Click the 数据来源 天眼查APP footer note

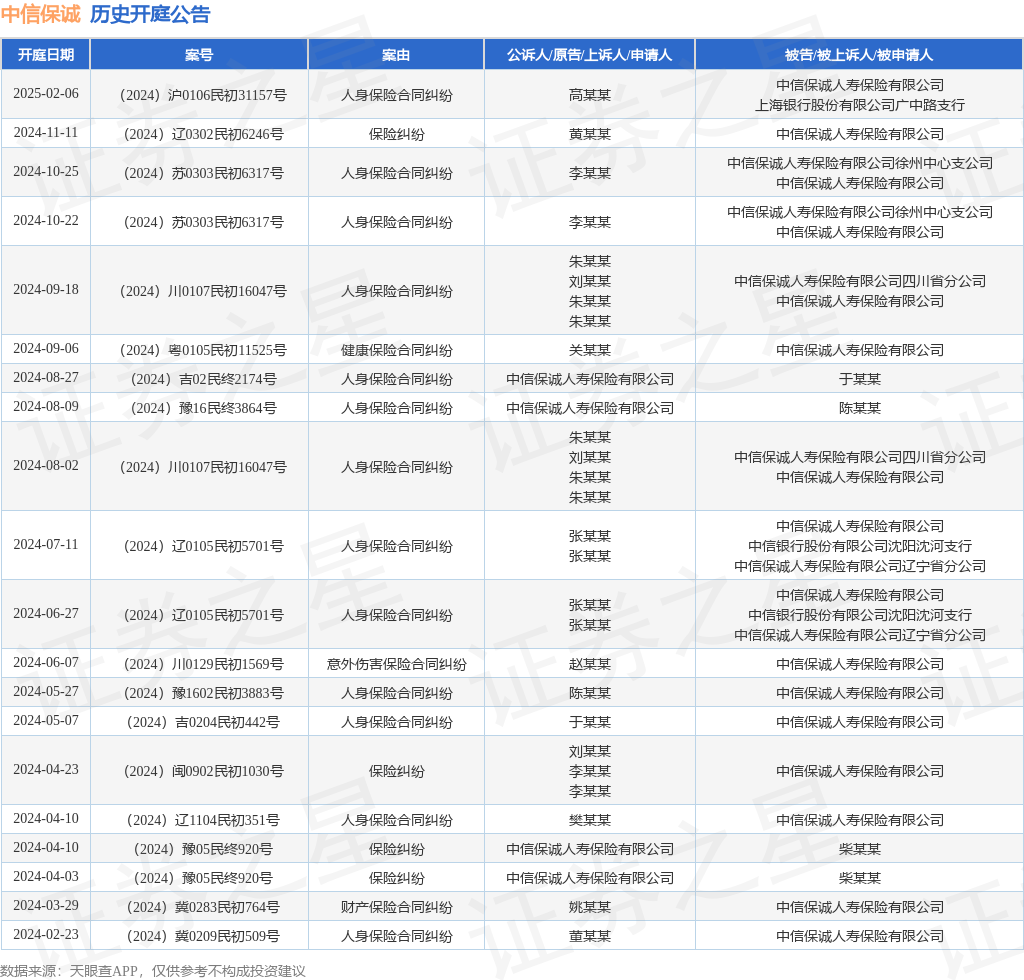pos(153,971)
